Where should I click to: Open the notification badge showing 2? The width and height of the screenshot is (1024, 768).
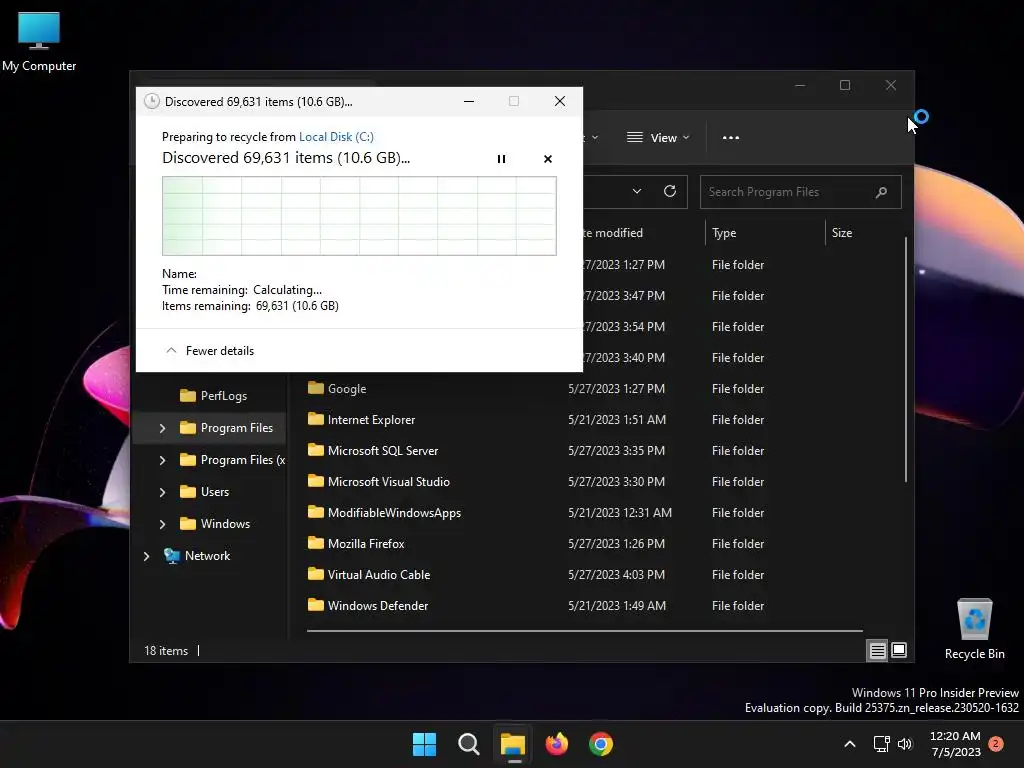pyautogui.click(x=995, y=744)
